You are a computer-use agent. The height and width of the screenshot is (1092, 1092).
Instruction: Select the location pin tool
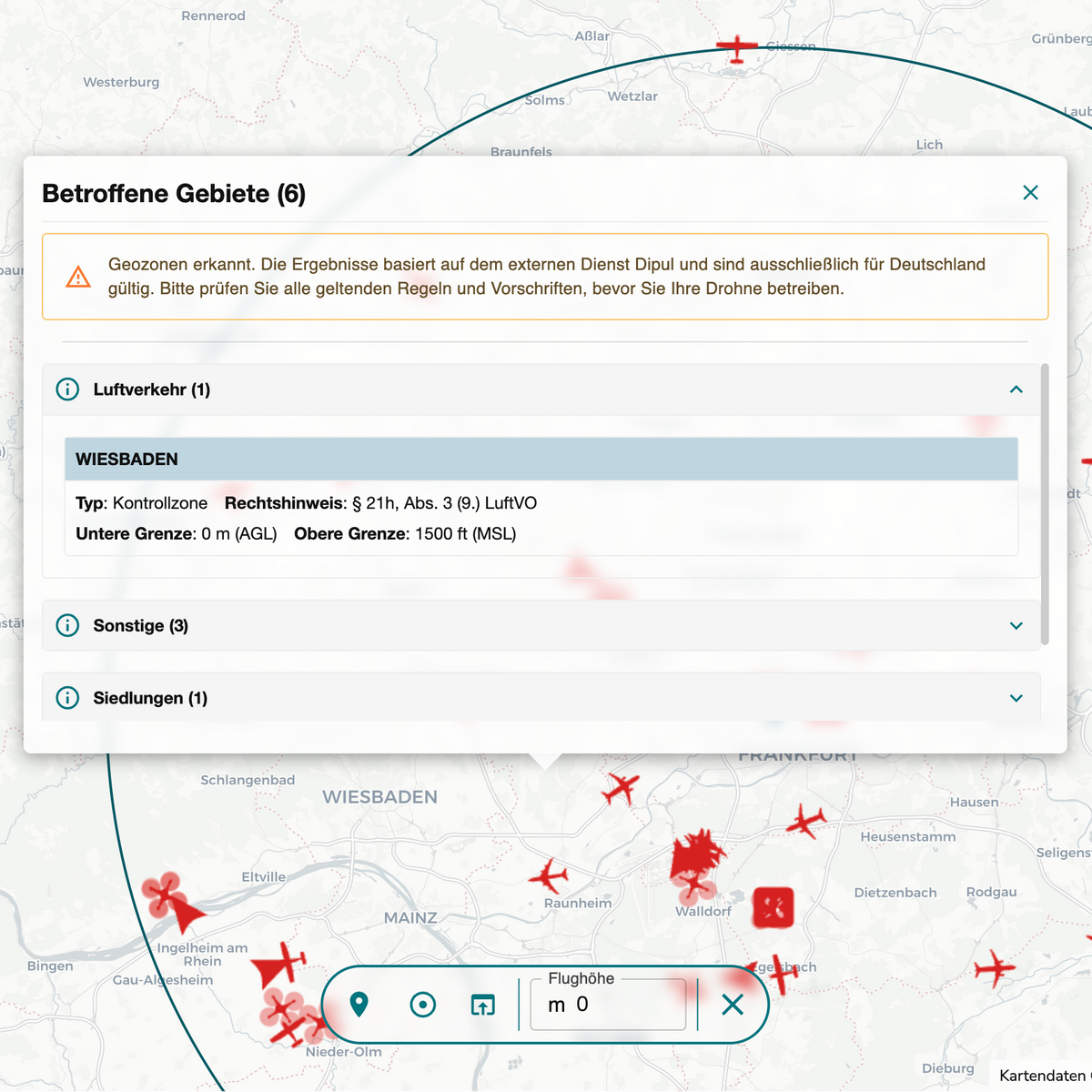coord(359,1005)
